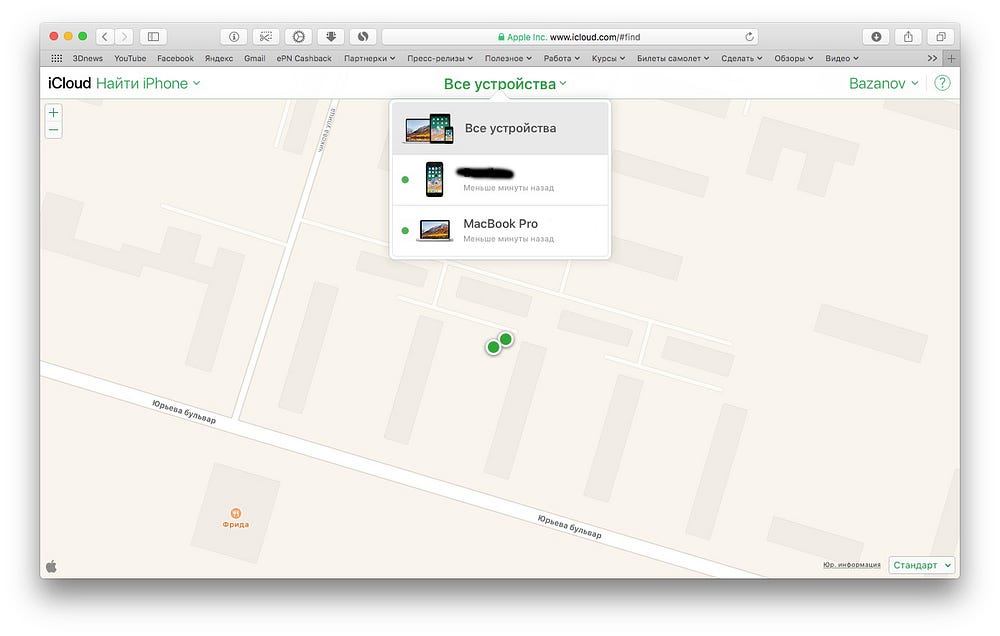Open the Share button in Safari
The height and width of the screenshot is (636, 1000).
[x=908, y=37]
